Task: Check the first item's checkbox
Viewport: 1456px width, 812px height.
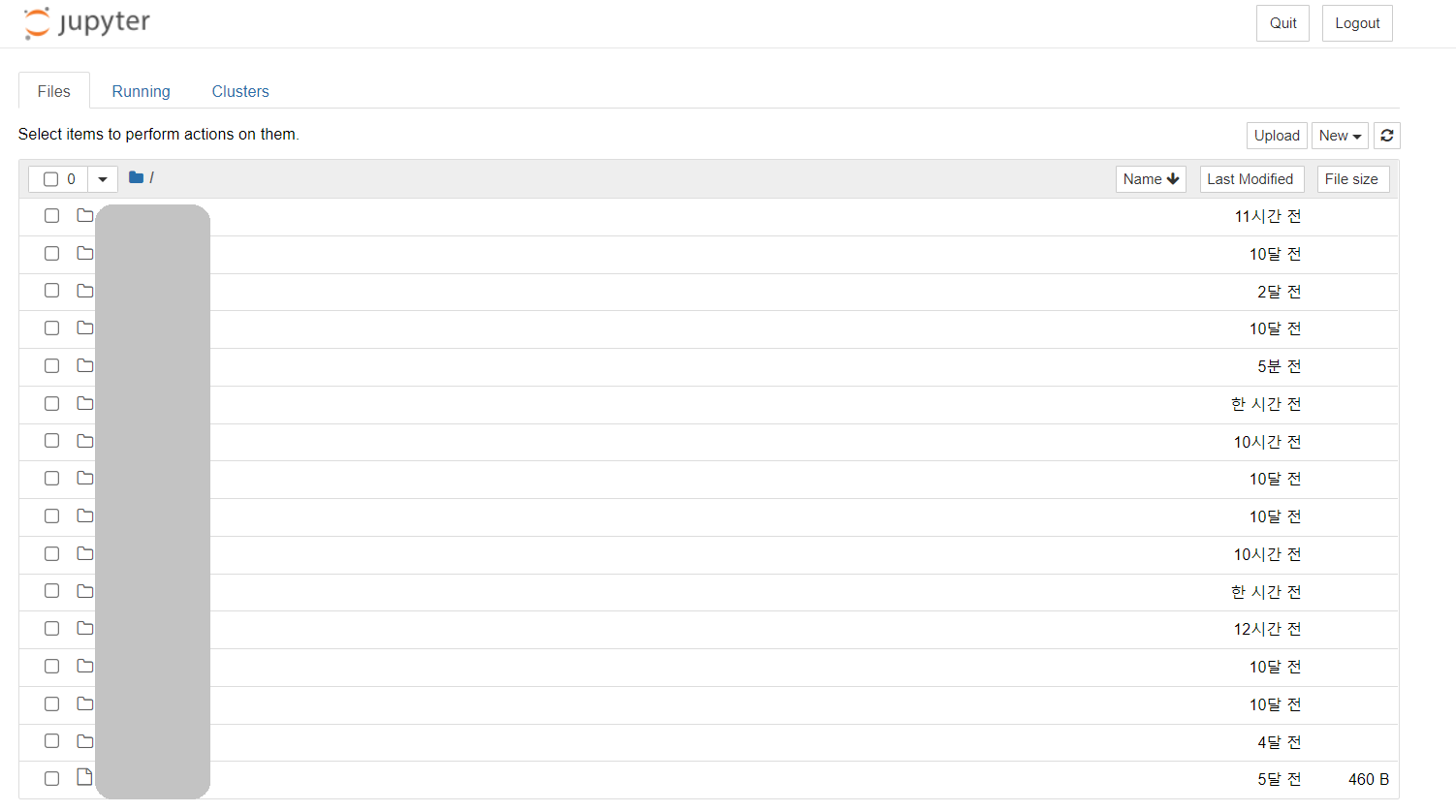Action: tap(51, 215)
